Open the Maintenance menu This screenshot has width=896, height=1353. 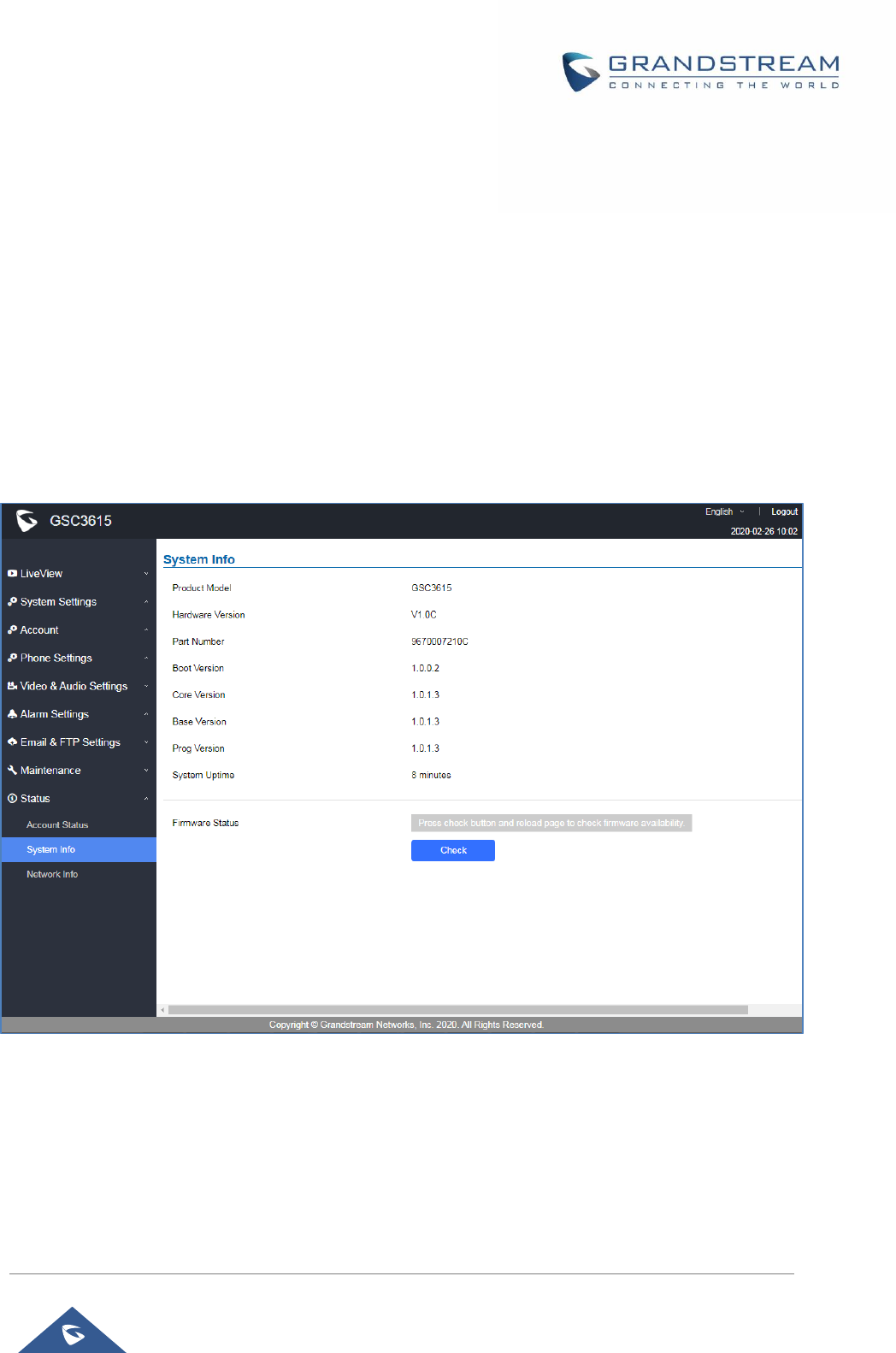(x=79, y=771)
